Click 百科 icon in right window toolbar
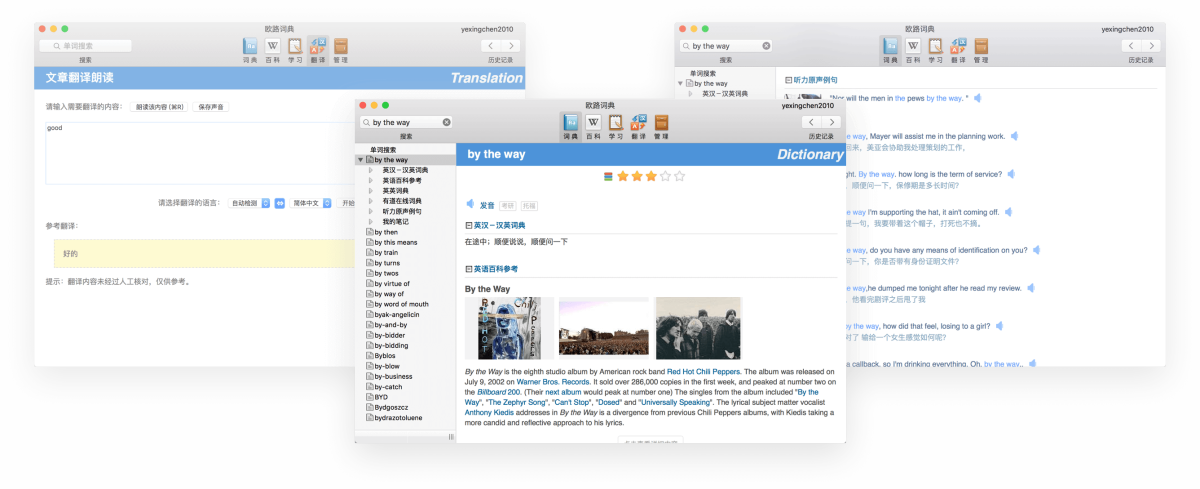The height and width of the screenshot is (489, 1200). [913, 46]
